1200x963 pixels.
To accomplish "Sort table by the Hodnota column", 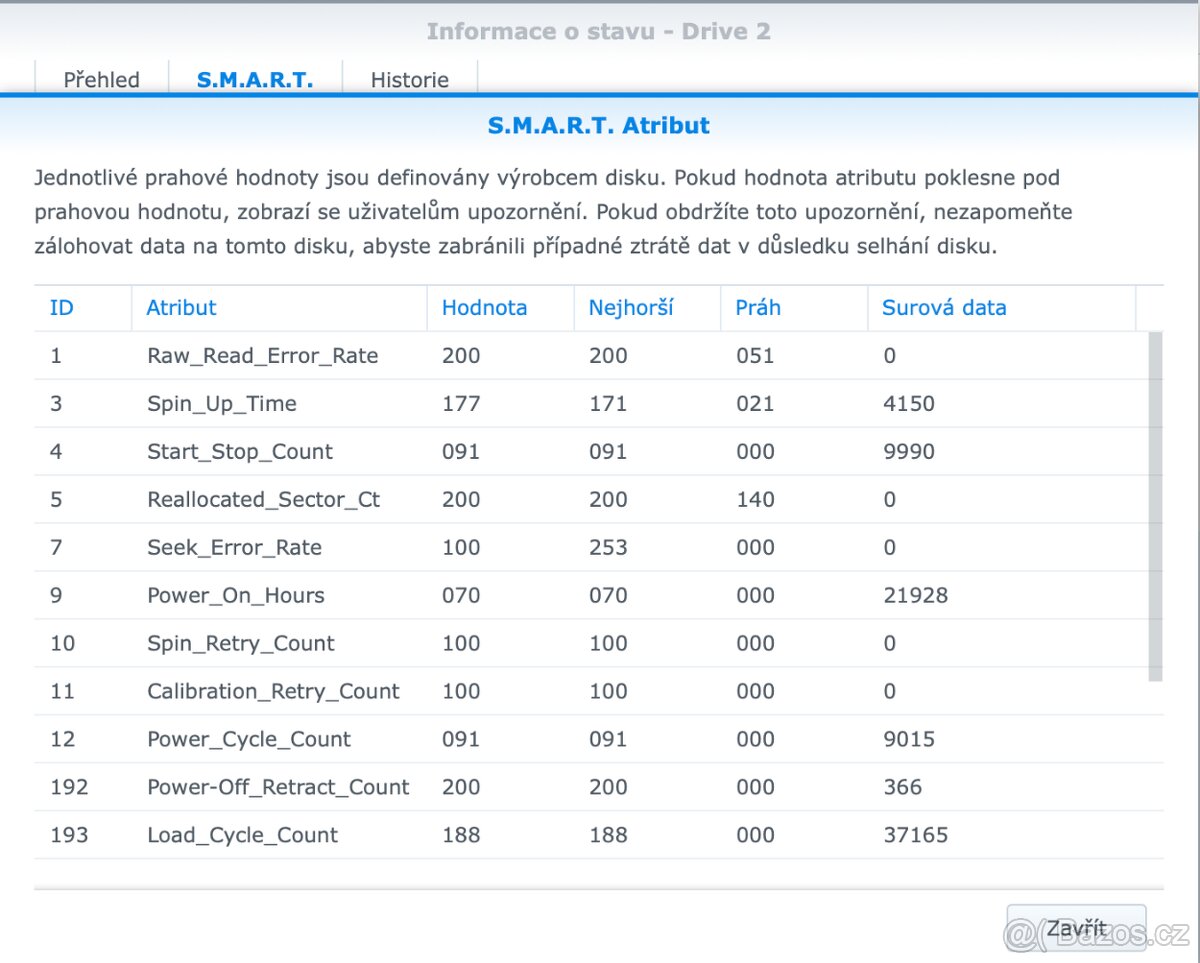I will [484, 307].
